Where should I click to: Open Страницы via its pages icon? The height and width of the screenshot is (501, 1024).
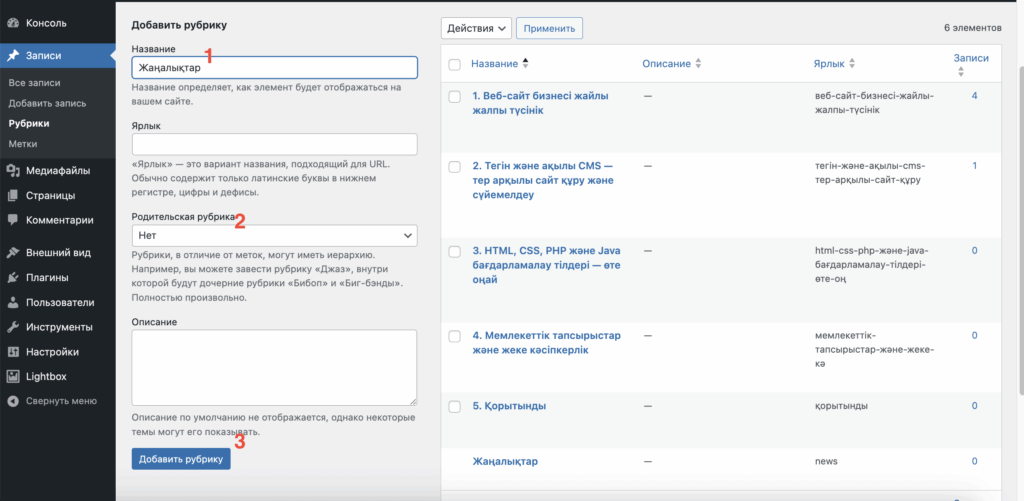[13, 196]
